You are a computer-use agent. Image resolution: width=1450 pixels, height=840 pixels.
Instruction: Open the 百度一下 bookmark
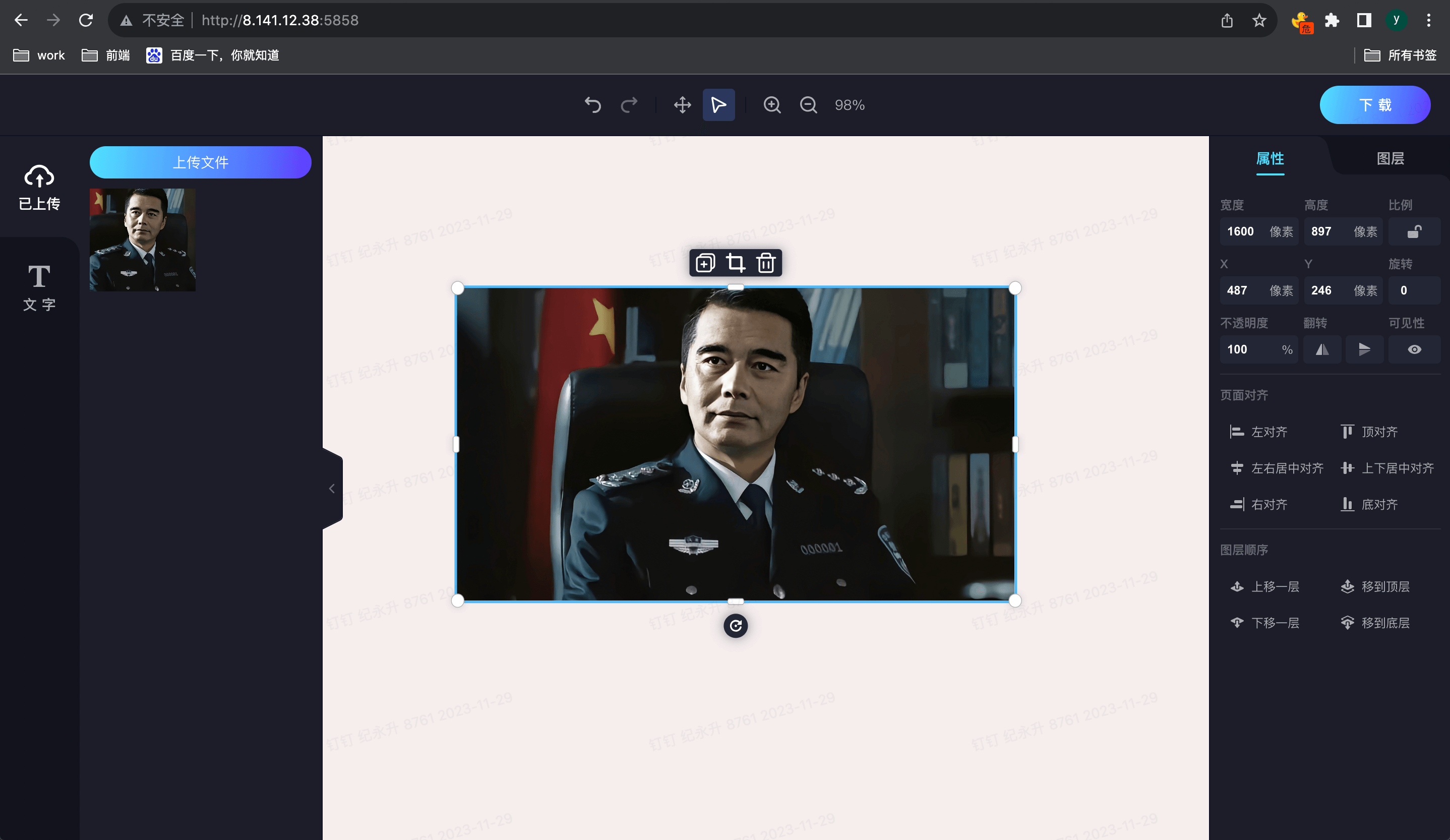click(213, 55)
